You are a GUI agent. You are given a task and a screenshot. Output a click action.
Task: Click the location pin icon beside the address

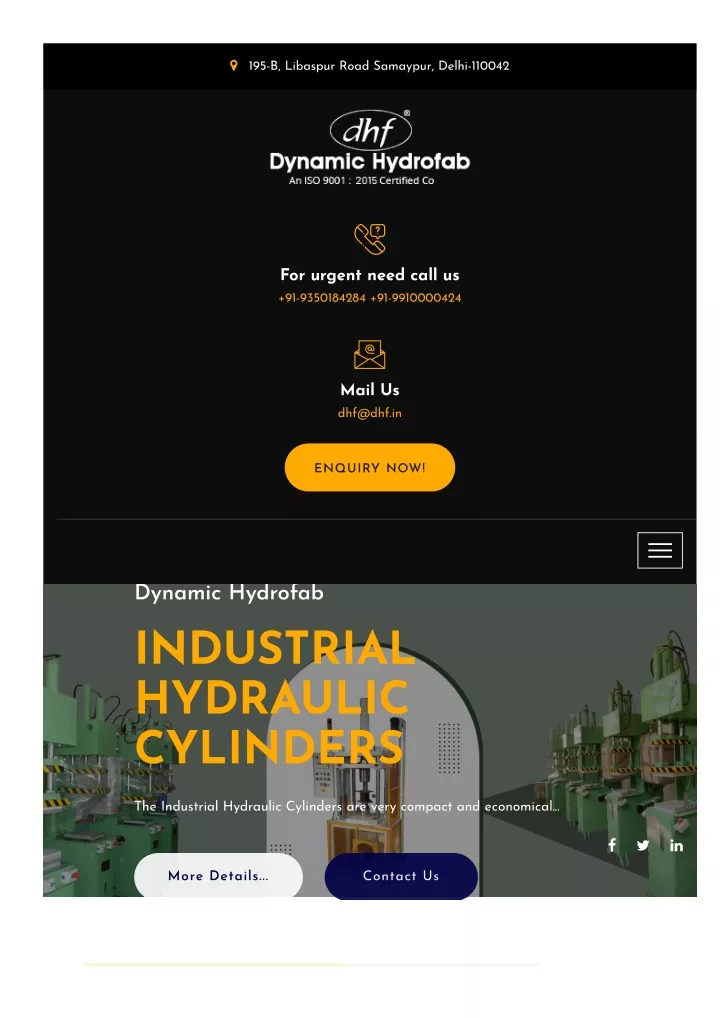[234, 66]
